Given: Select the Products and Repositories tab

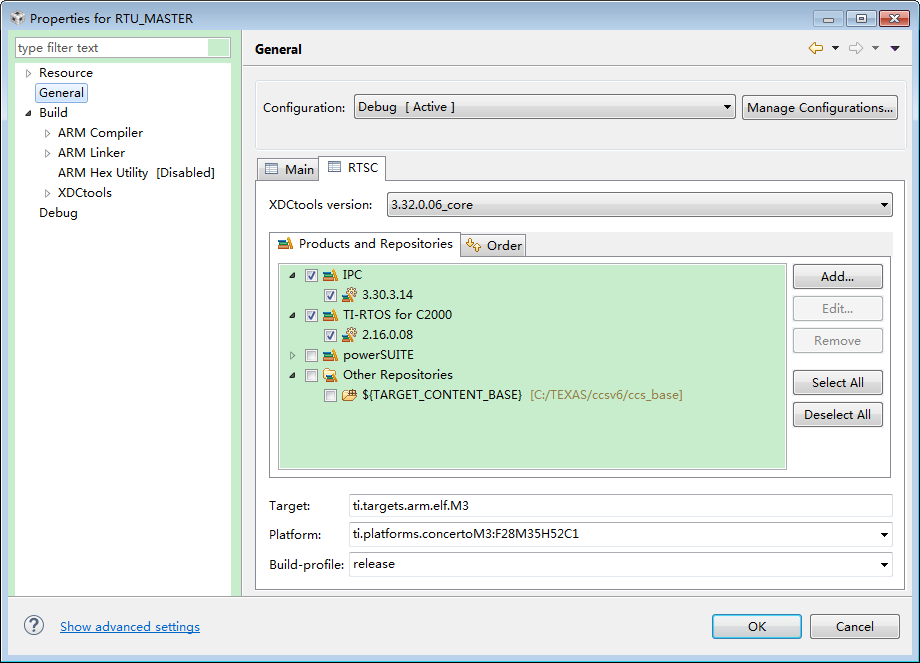Looking at the screenshot, I should 365,243.
